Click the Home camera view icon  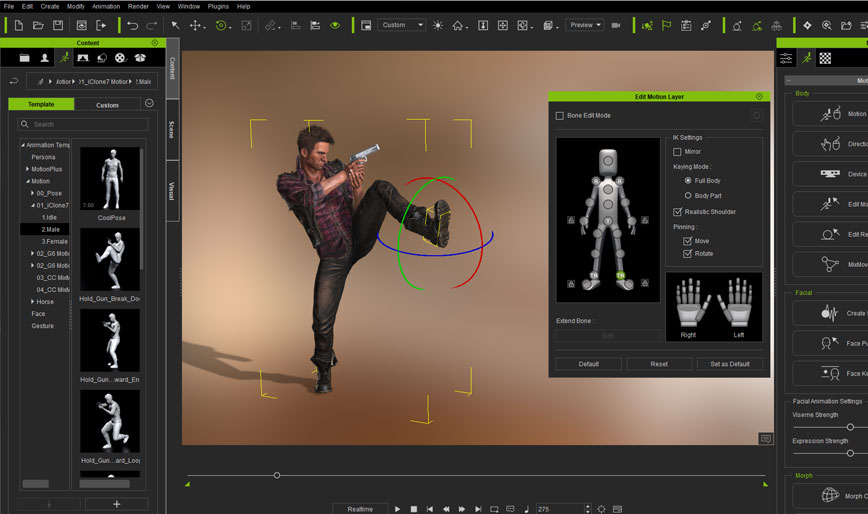[458, 25]
